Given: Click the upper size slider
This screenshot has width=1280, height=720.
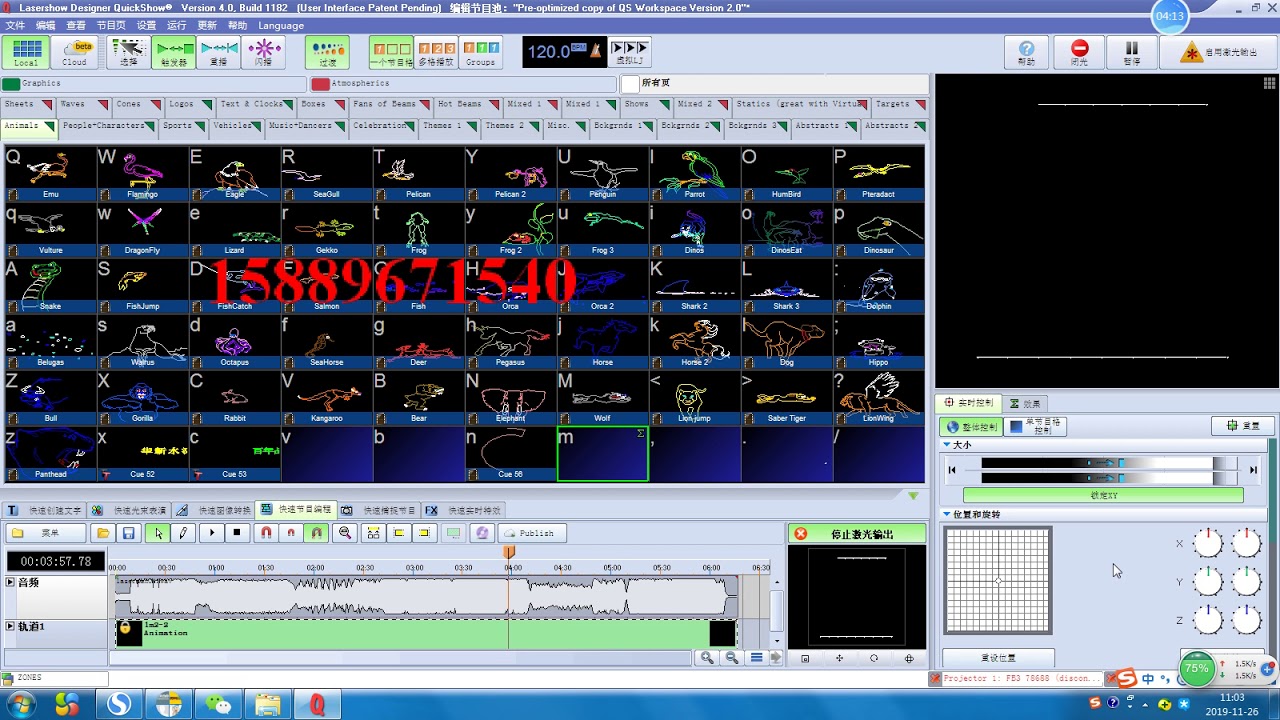Looking at the screenshot, I should pos(1109,463).
